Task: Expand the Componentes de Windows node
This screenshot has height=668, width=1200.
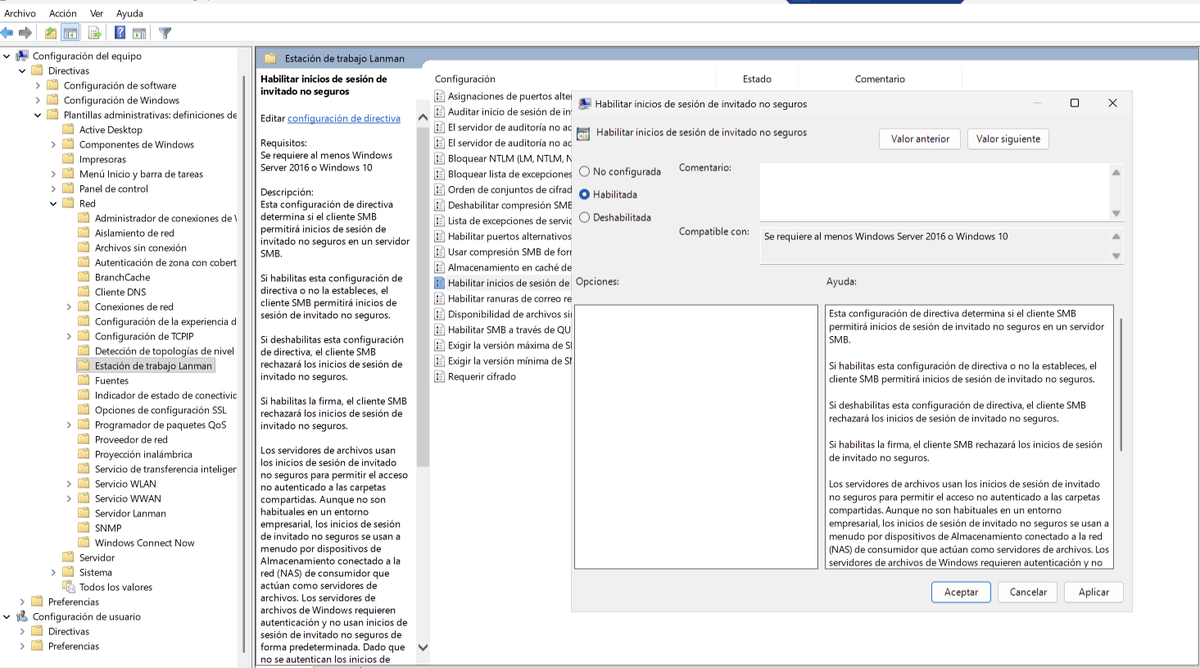Action: 54,145
